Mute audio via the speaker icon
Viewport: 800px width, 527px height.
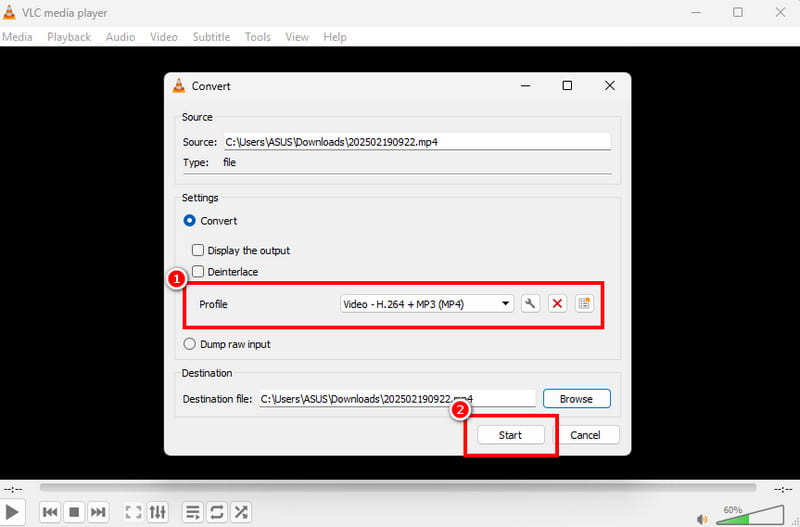click(703, 517)
